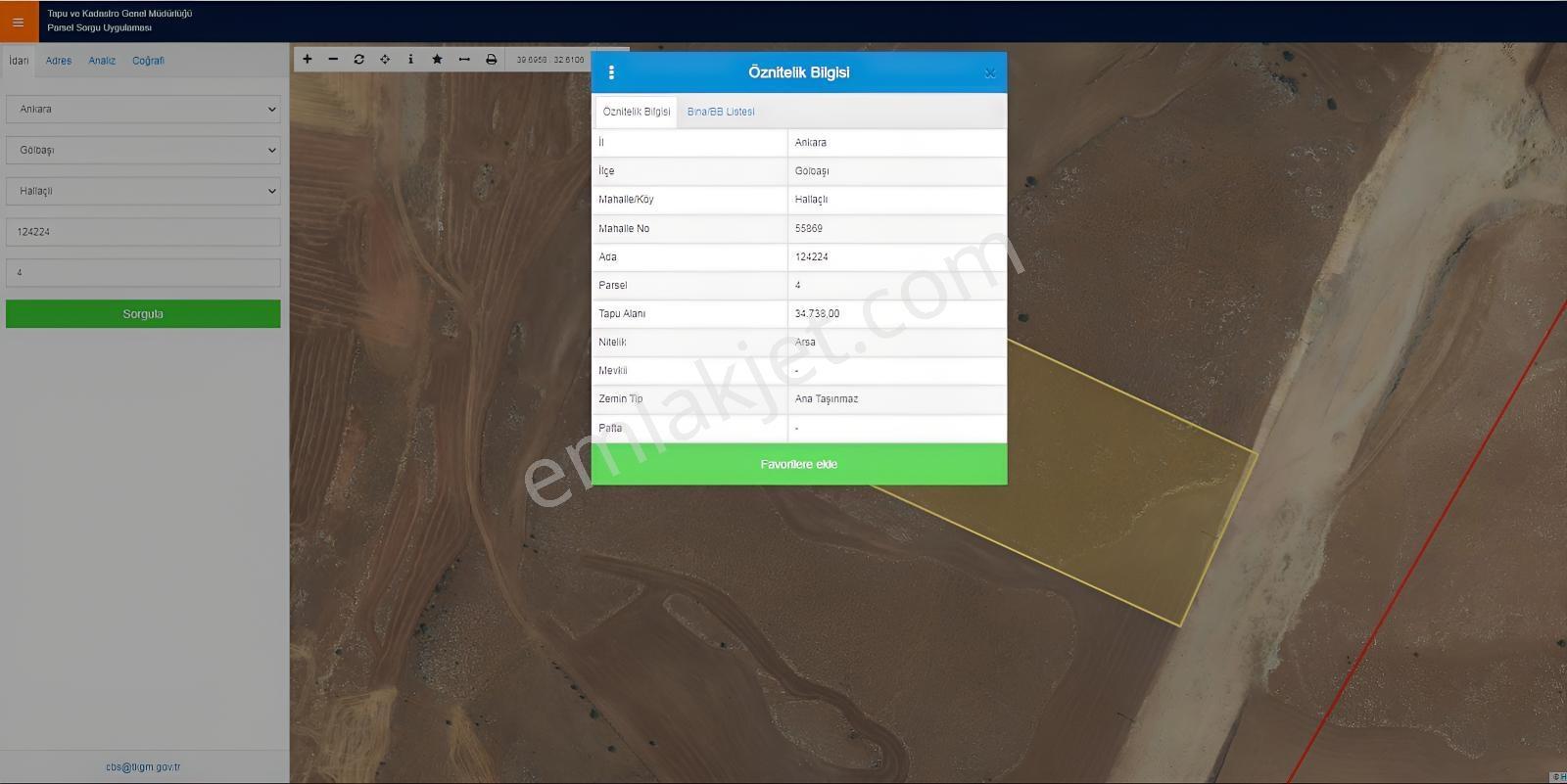Expand the Hallaçlı neighborhood dropdown
Screen dimensions: 1567x784
click(x=143, y=191)
